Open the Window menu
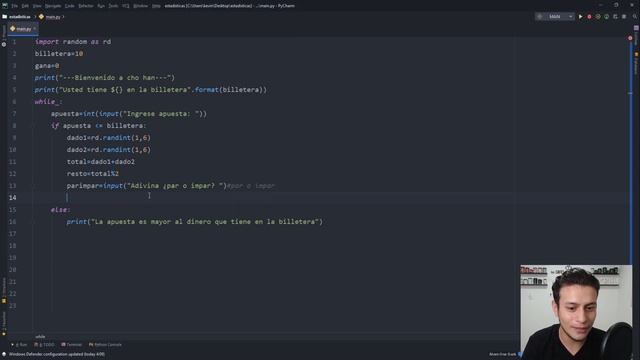The height and width of the screenshot is (360, 640). (140, 6)
